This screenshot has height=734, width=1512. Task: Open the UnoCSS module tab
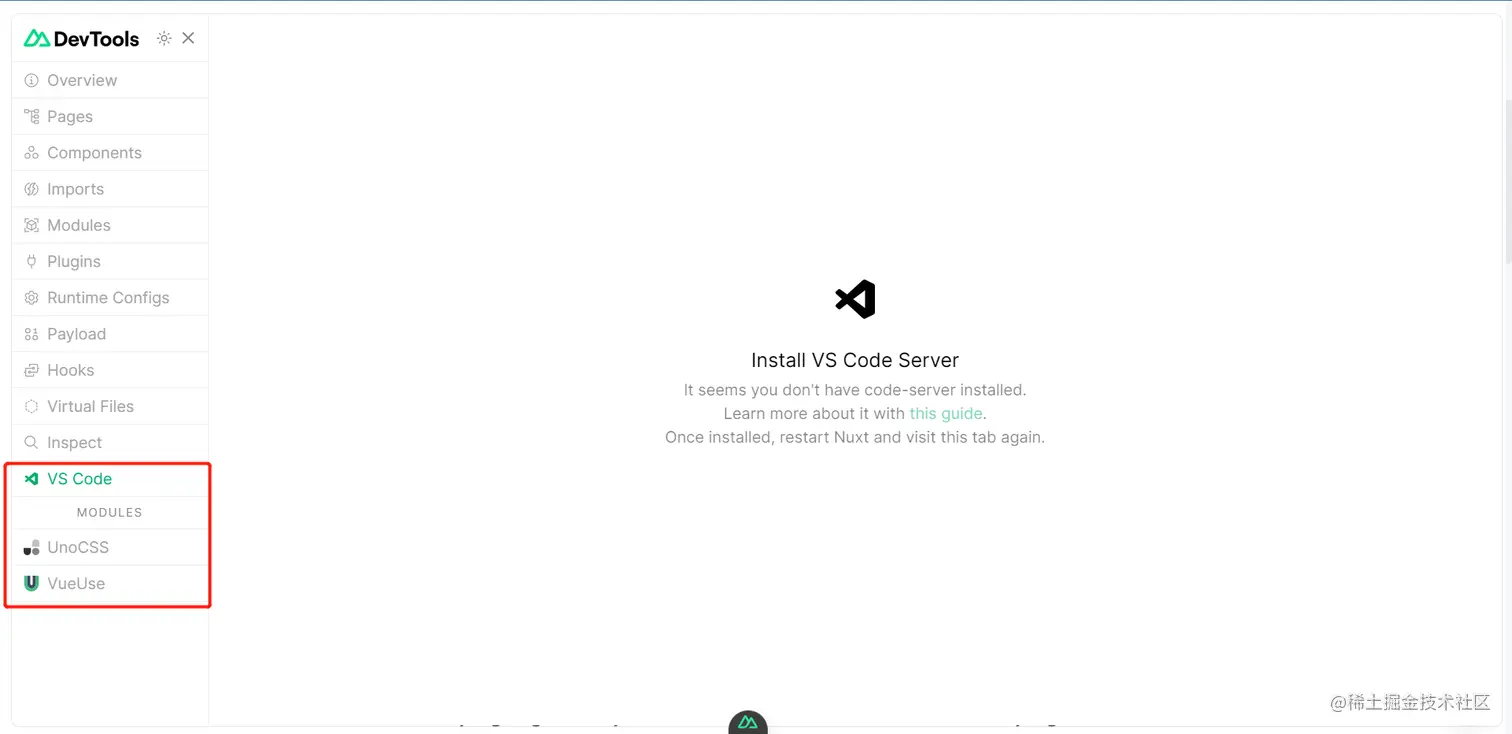(x=110, y=547)
